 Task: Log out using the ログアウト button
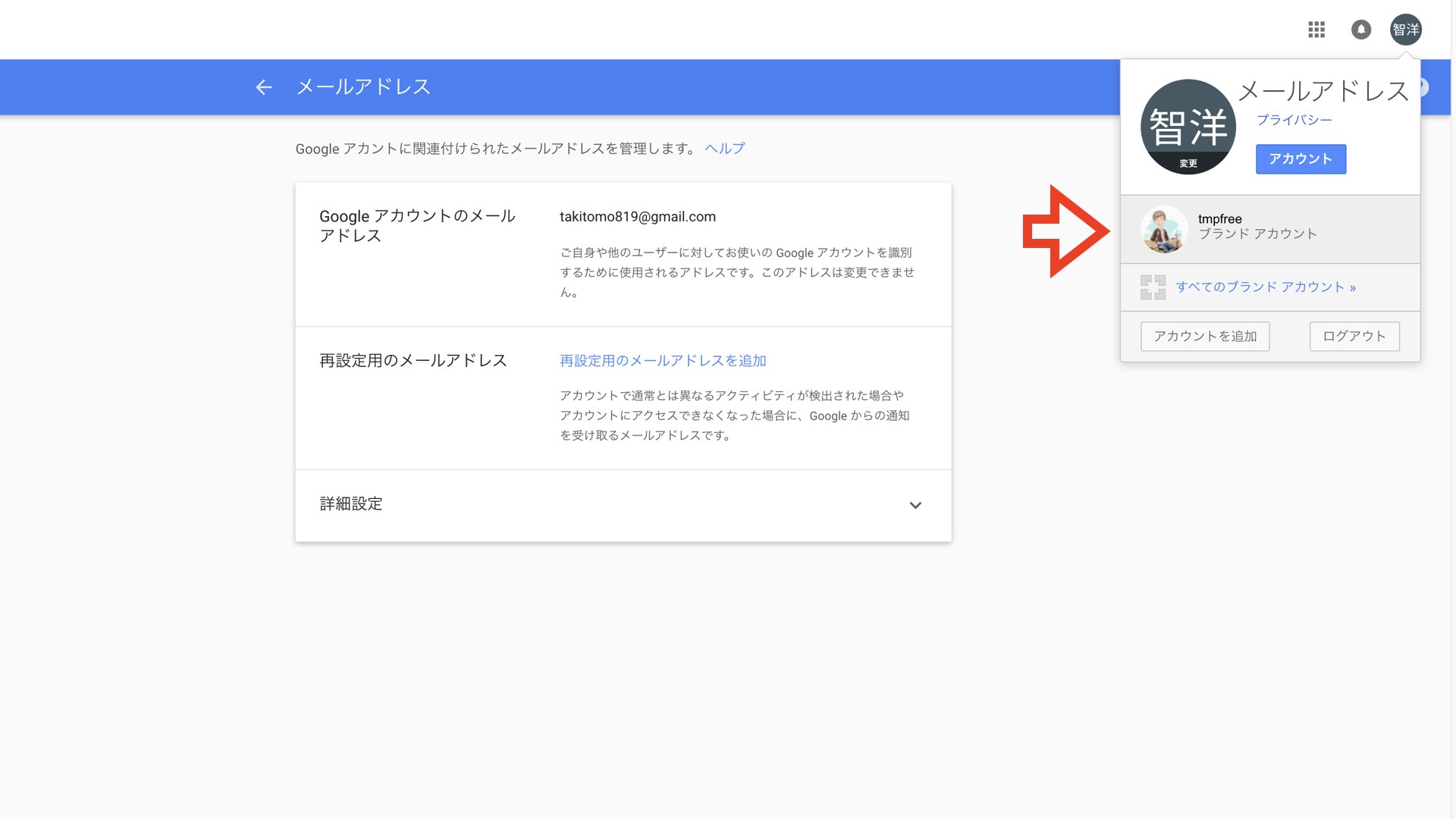pos(1354,336)
